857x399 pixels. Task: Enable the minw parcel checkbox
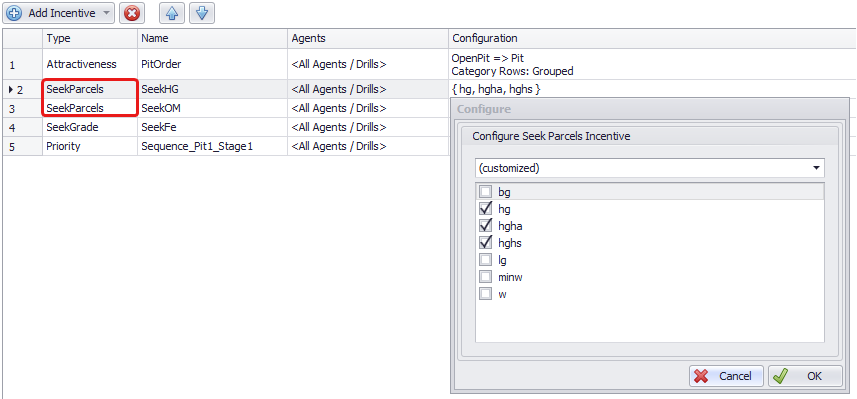[485, 277]
